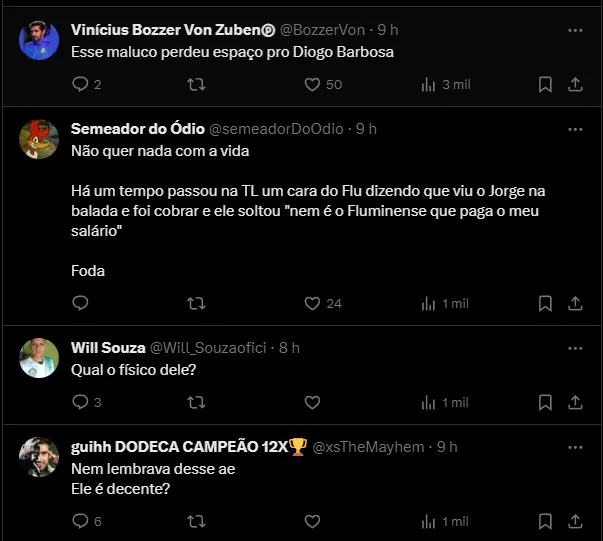The image size is (603, 541).
Task: Open the 8 h timestamp on Will's tweet
Action: [289, 348]
